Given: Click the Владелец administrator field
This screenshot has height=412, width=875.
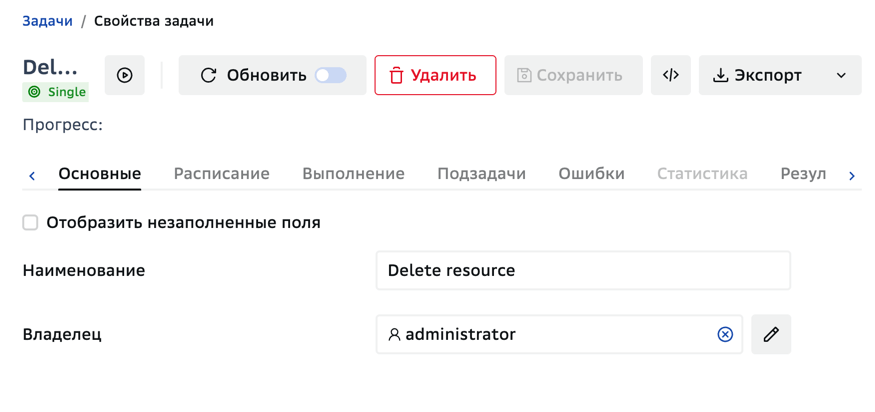Looking at the screenshot, I should pyautogui.click(x=559, y=334).
